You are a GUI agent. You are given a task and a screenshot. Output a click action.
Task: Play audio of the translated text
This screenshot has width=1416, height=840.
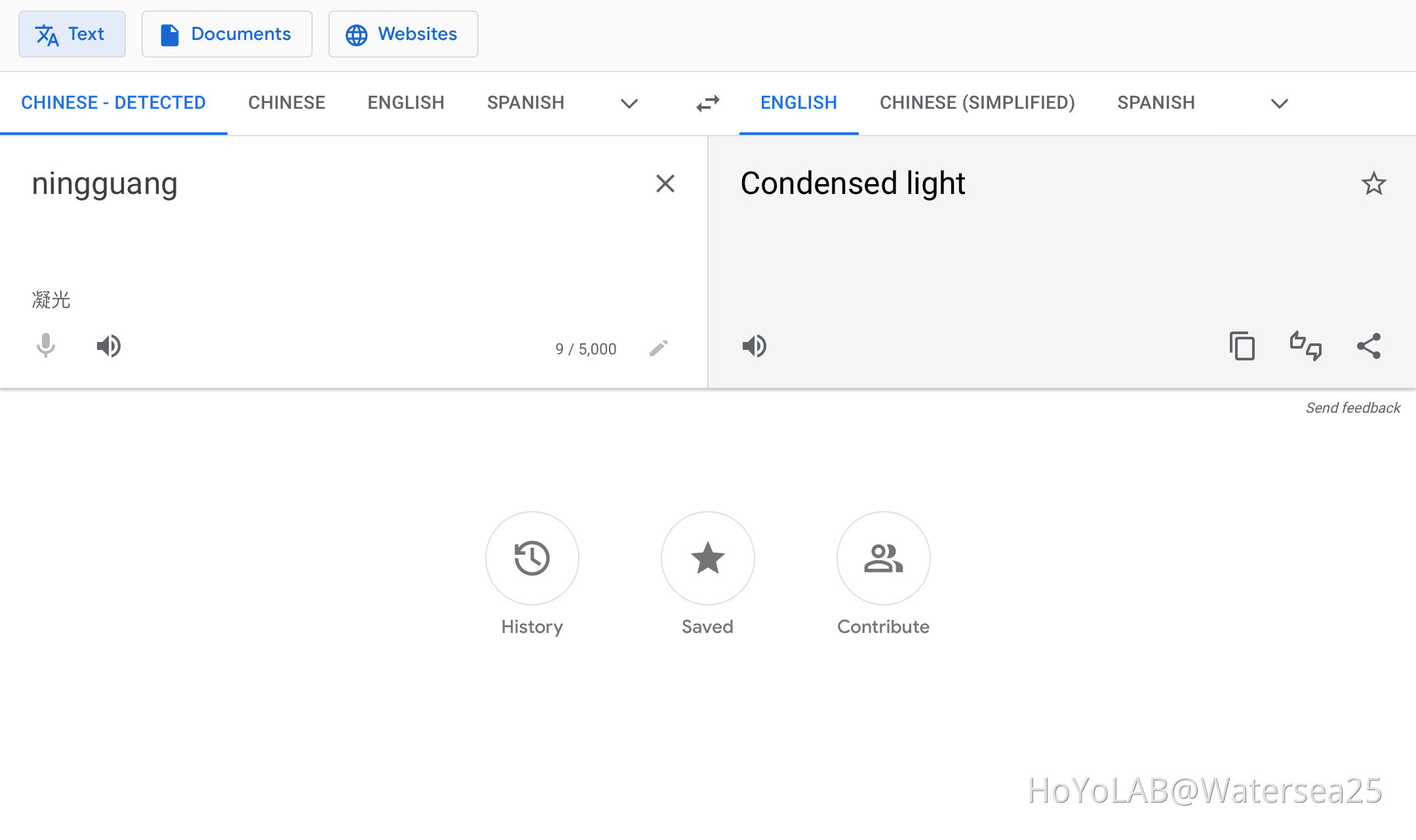(x=755, y=347)
